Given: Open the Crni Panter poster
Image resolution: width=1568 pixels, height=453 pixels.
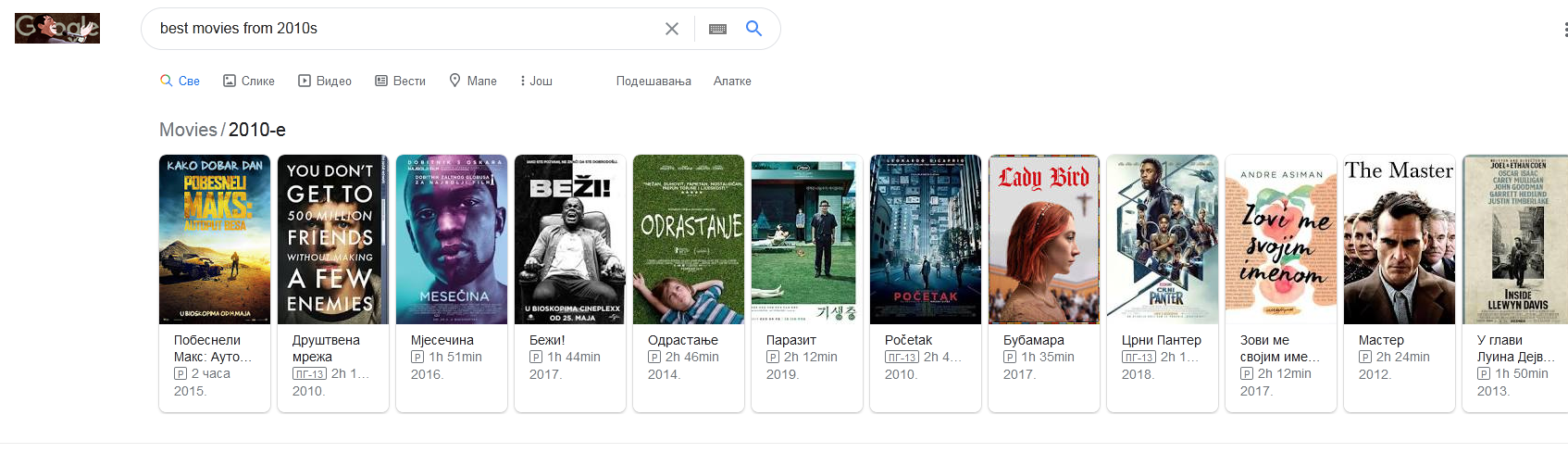Looking at the screenshot, I should [x=1163, y=239].
